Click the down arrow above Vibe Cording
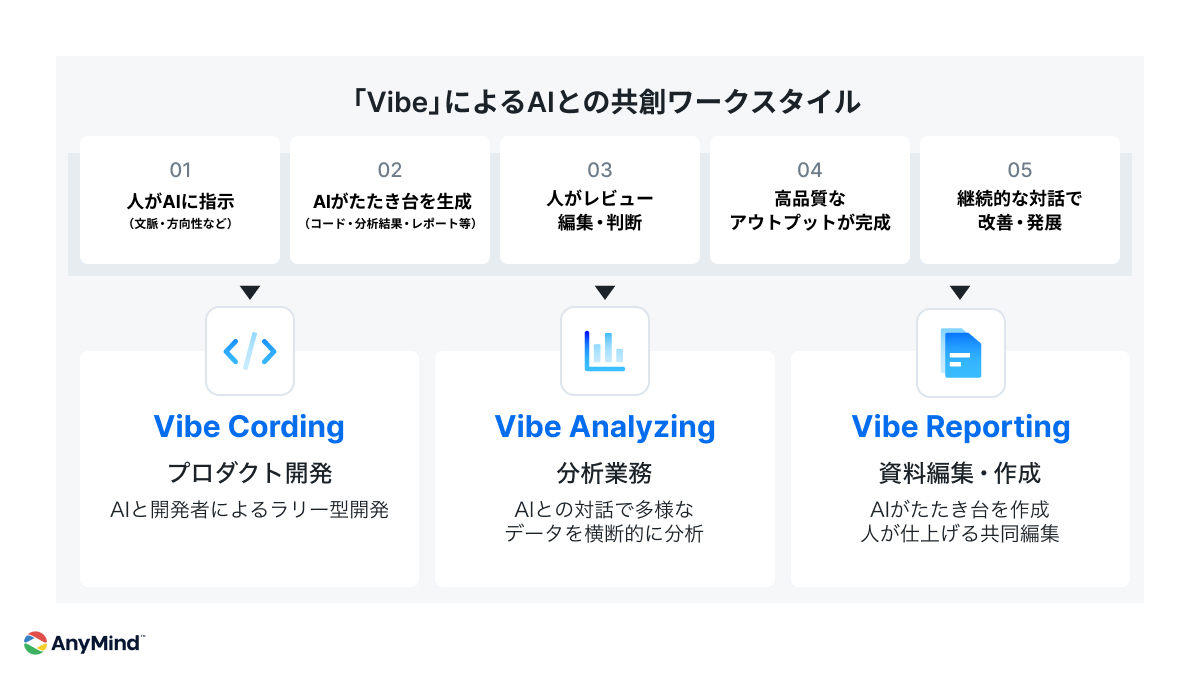The image size is (1200, 675). [x=250, y=292]
